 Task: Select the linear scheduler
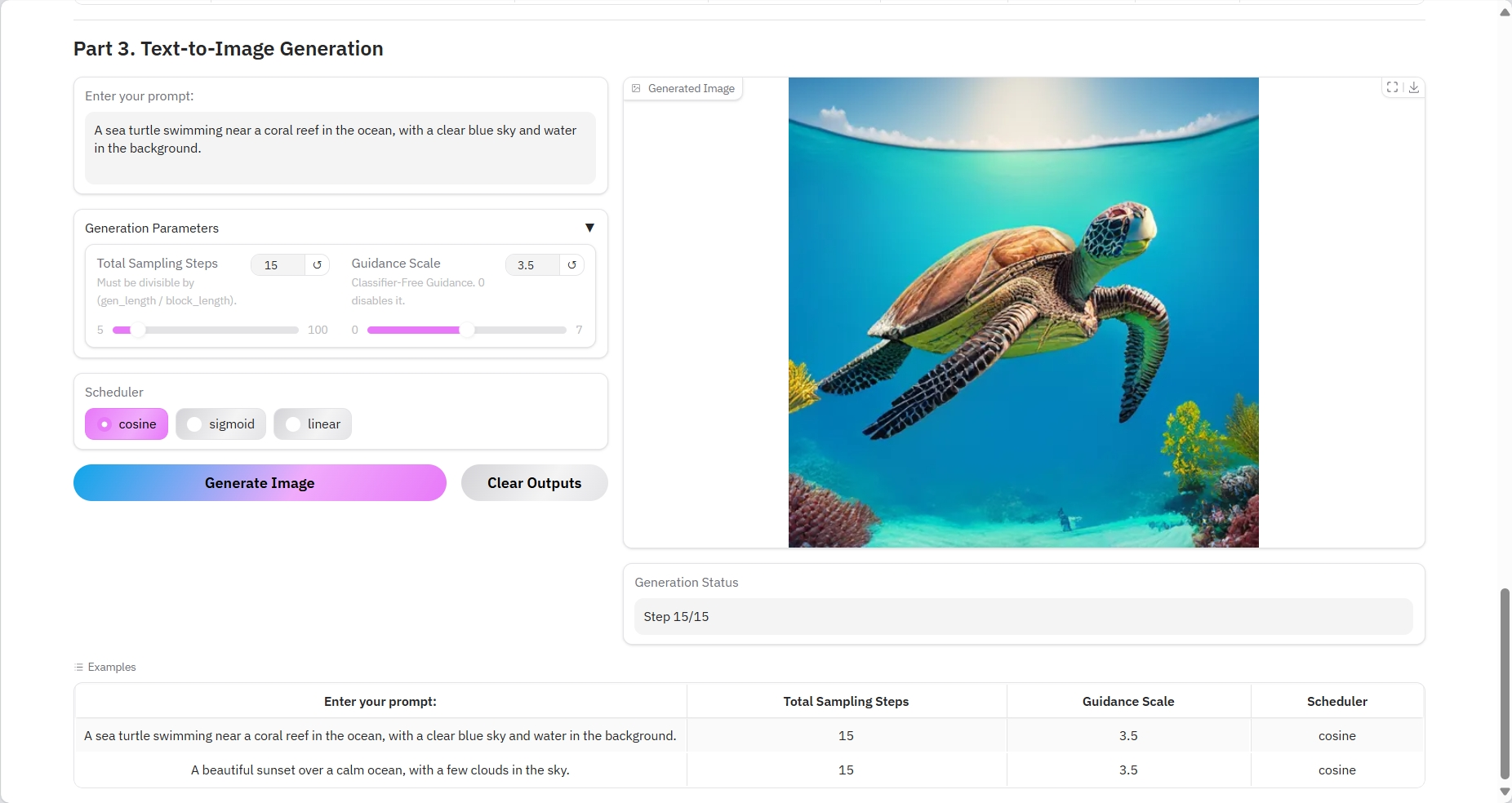click(x=313, y=424)
